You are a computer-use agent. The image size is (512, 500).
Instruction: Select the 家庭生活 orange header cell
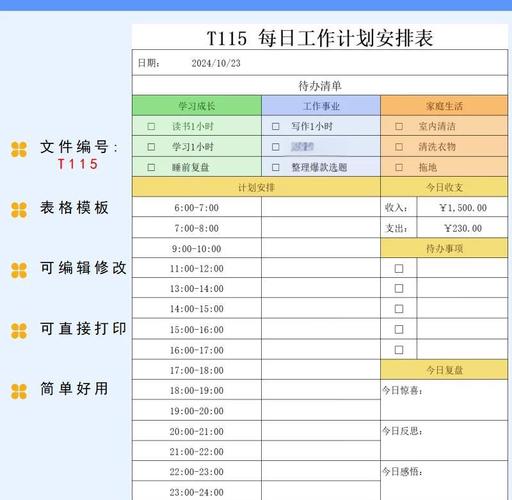point(444,106)
